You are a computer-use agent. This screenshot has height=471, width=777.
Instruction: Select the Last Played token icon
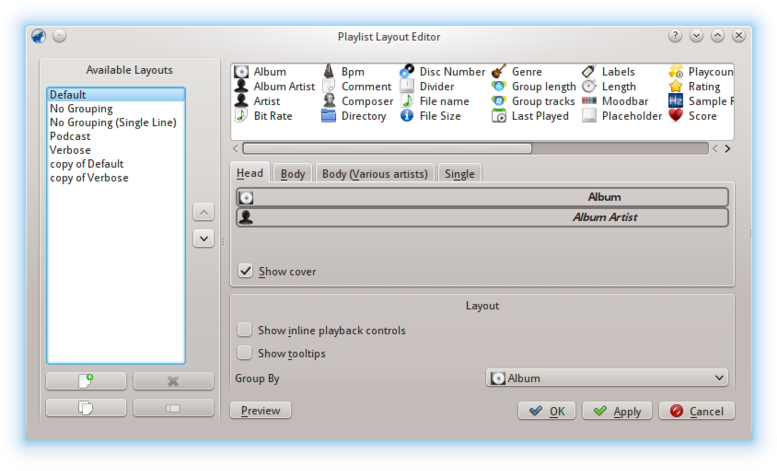(x=499, y=116)
